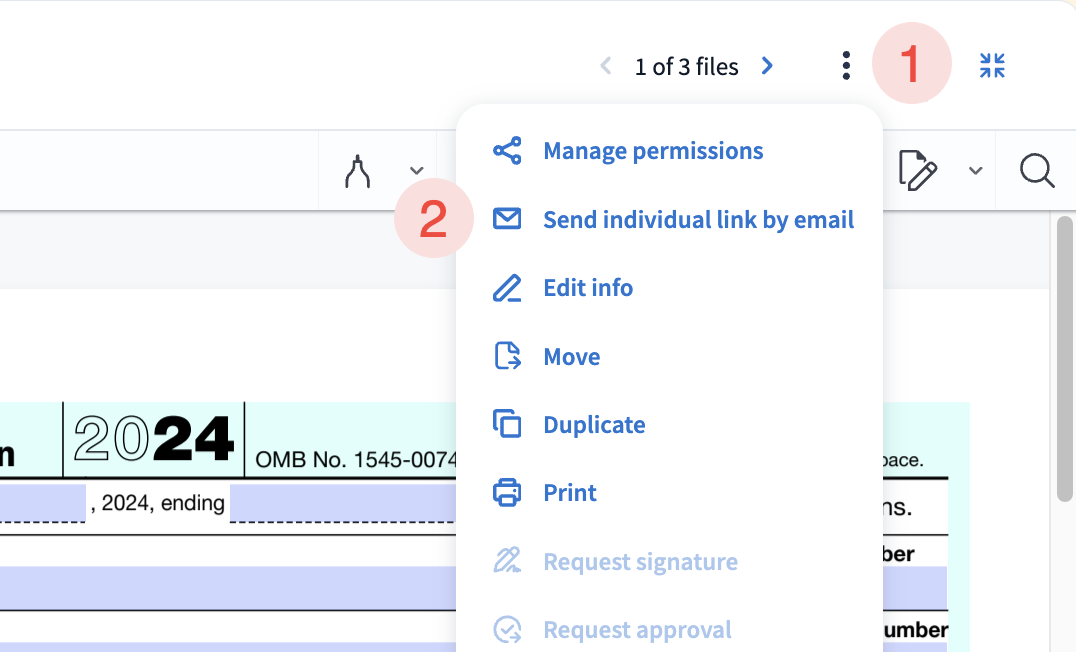
Task: Open the magnifier search tool
Action: click(1037, 171)
